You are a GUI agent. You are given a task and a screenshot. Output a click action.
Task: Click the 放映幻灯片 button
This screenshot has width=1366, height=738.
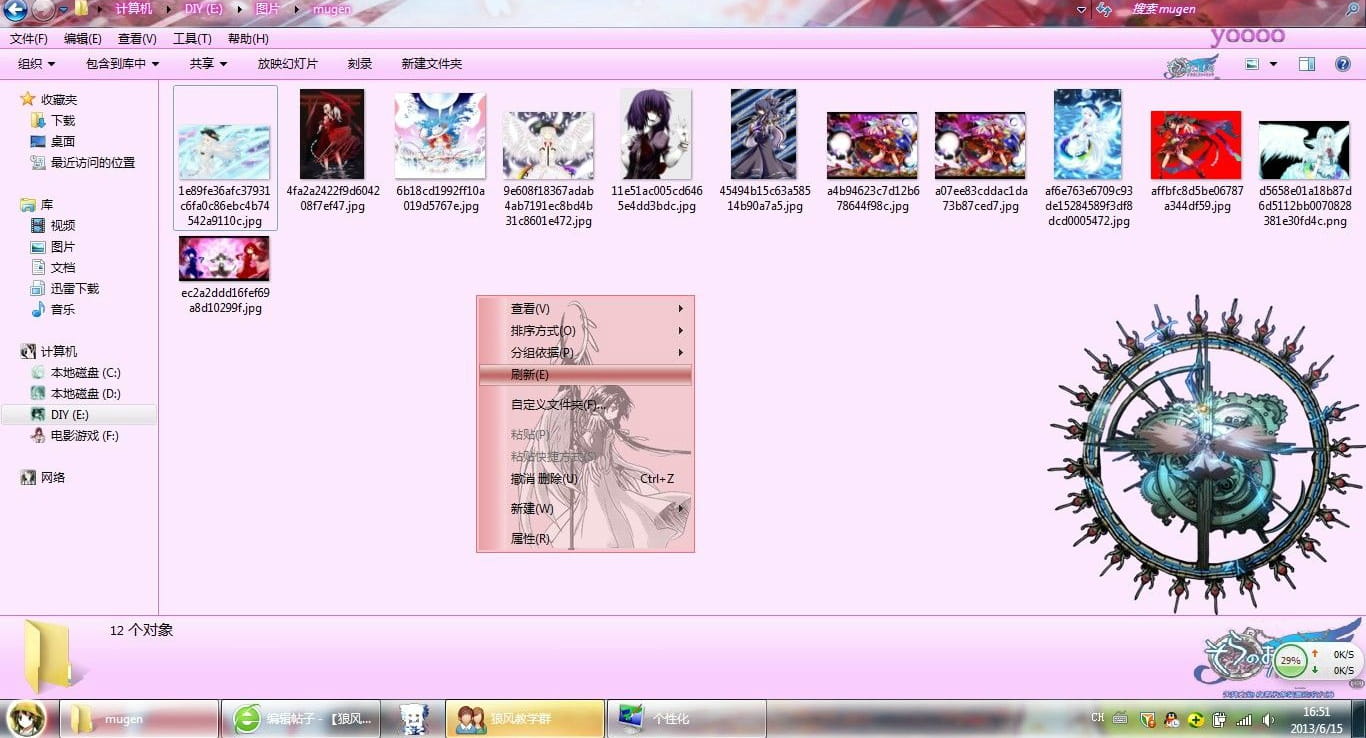click(287, 64)
